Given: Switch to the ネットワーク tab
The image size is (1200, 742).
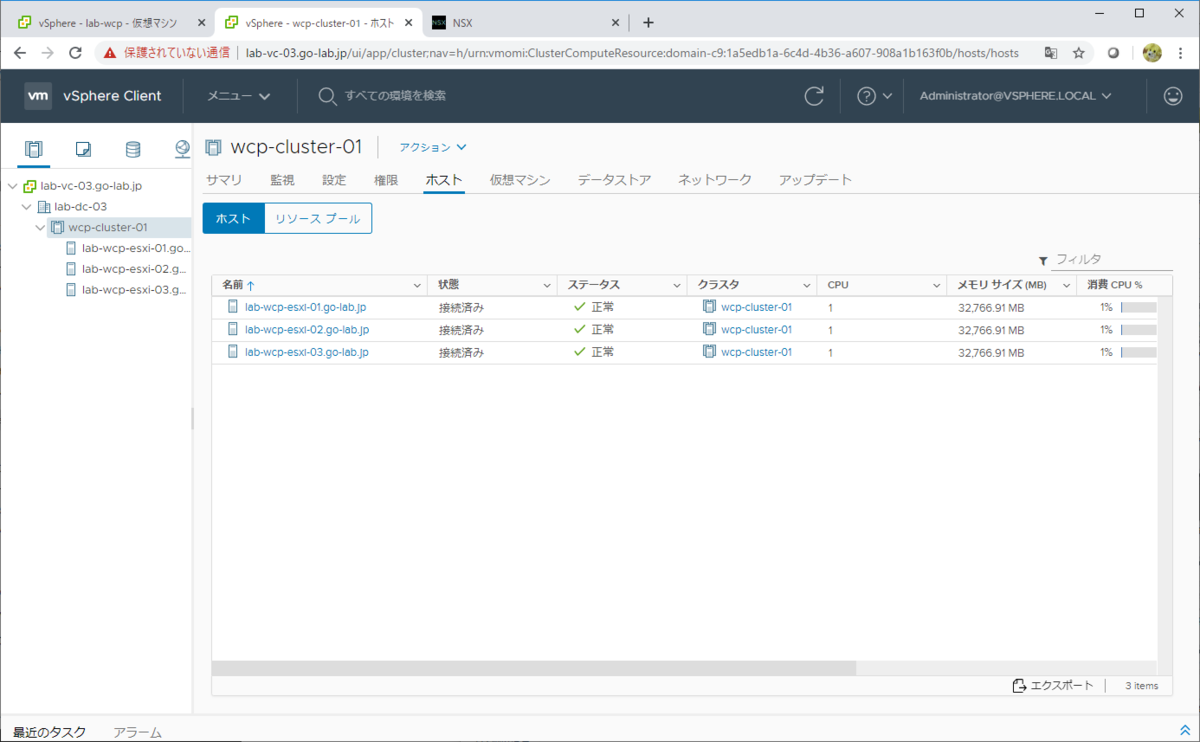Looking at the screenshot, I should pyautogui.click(x=715, y=180).
